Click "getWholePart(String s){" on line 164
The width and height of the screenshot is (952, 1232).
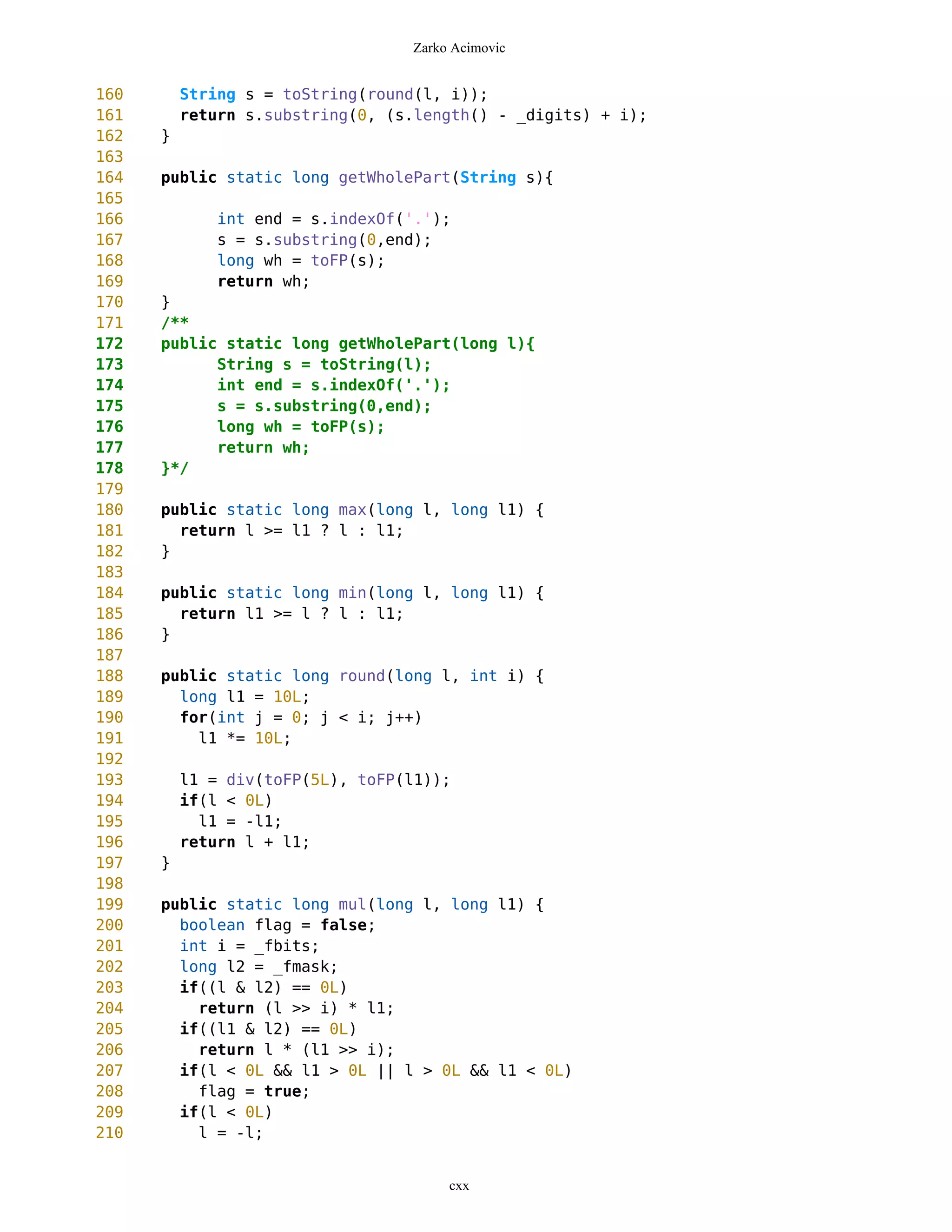click(446, 177)
